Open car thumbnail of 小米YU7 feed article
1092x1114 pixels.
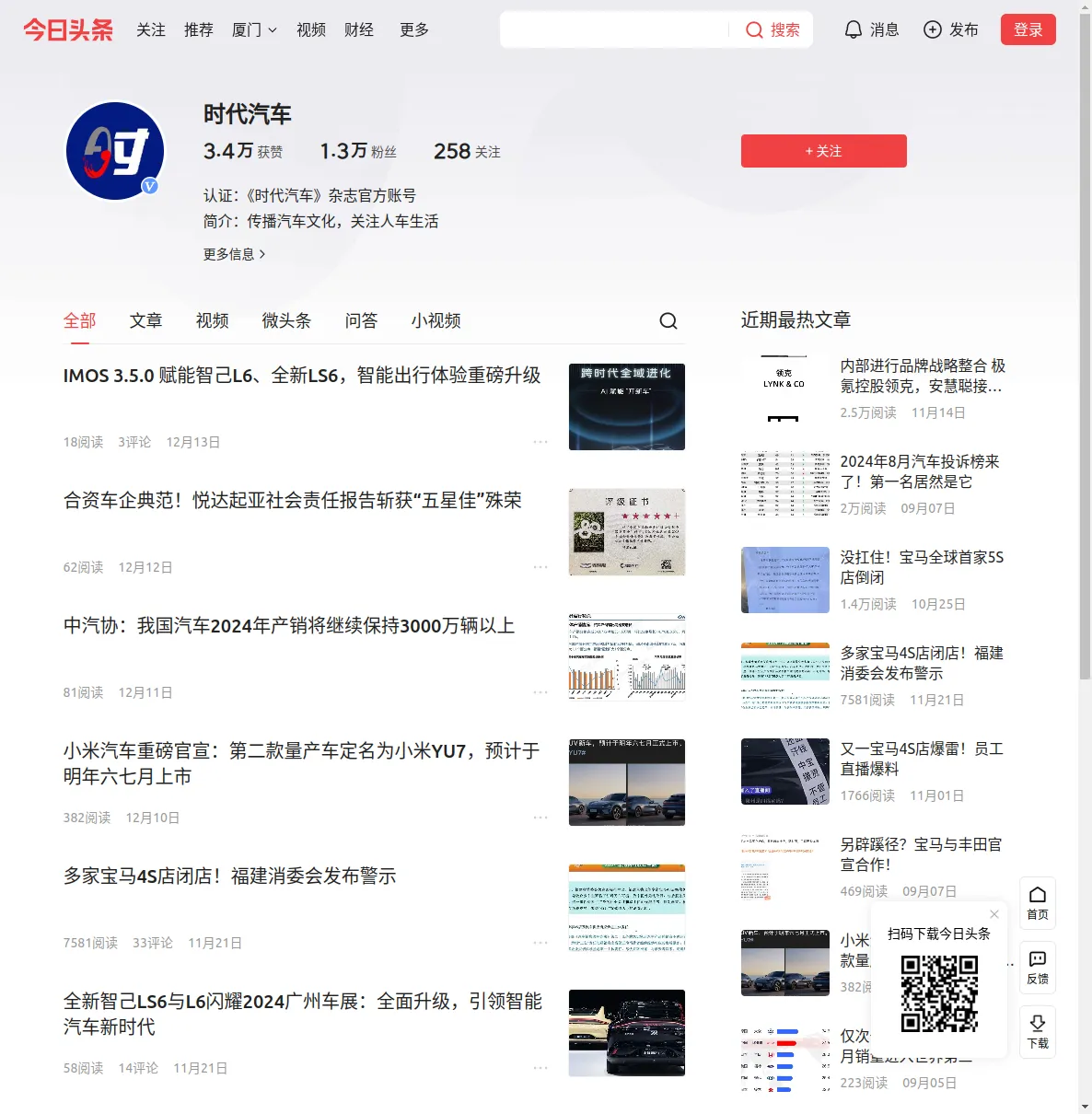pyautogui.click(x=627, y=783)
